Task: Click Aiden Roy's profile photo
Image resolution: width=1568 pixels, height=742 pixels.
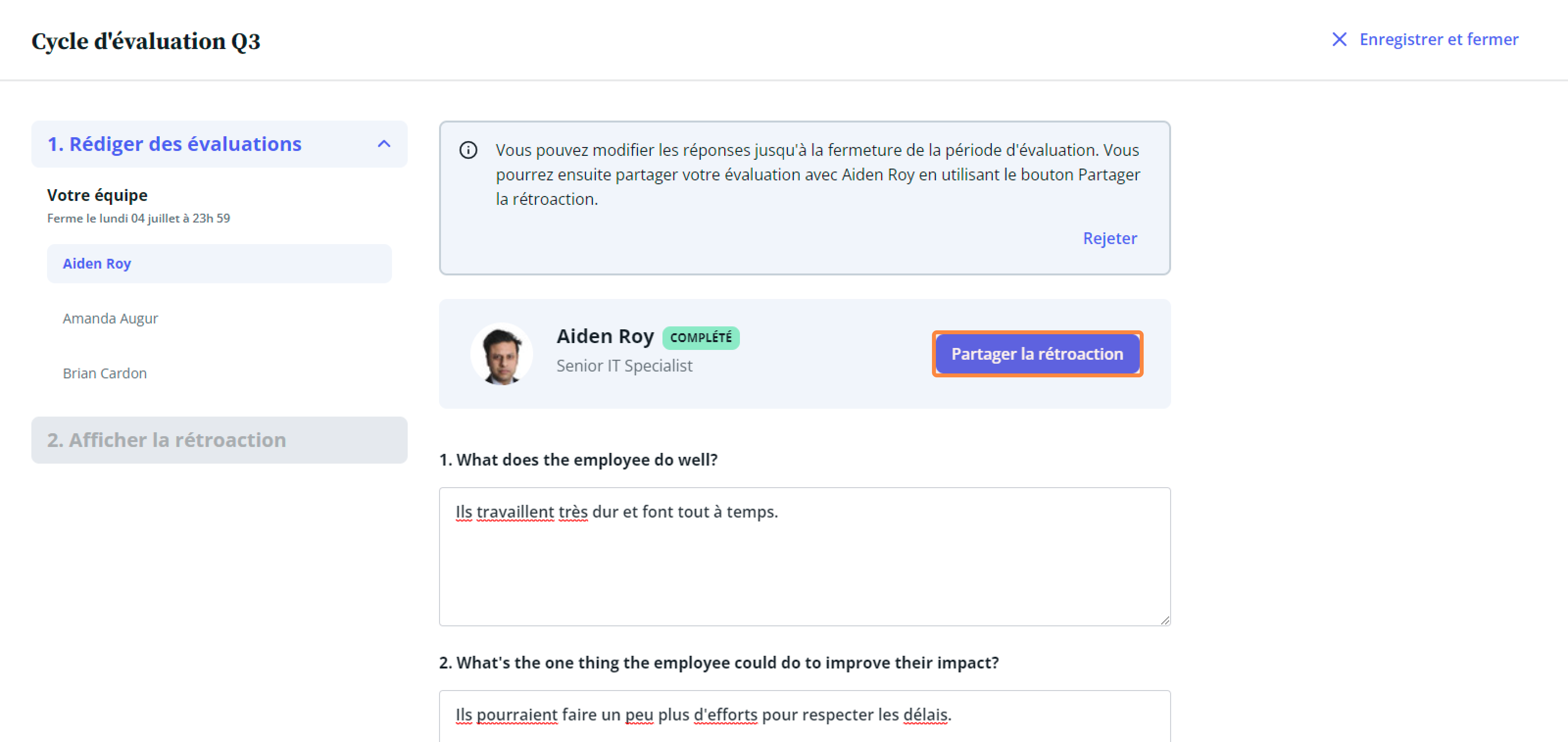Action: click(502, 354)
